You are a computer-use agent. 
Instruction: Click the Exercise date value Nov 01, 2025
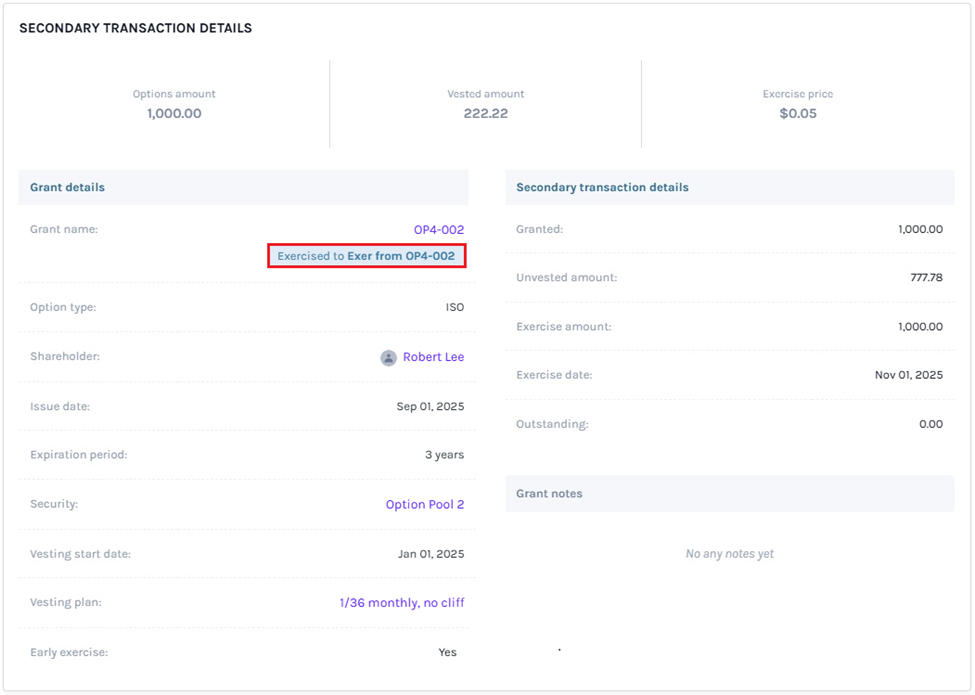(x=908, y=375)
